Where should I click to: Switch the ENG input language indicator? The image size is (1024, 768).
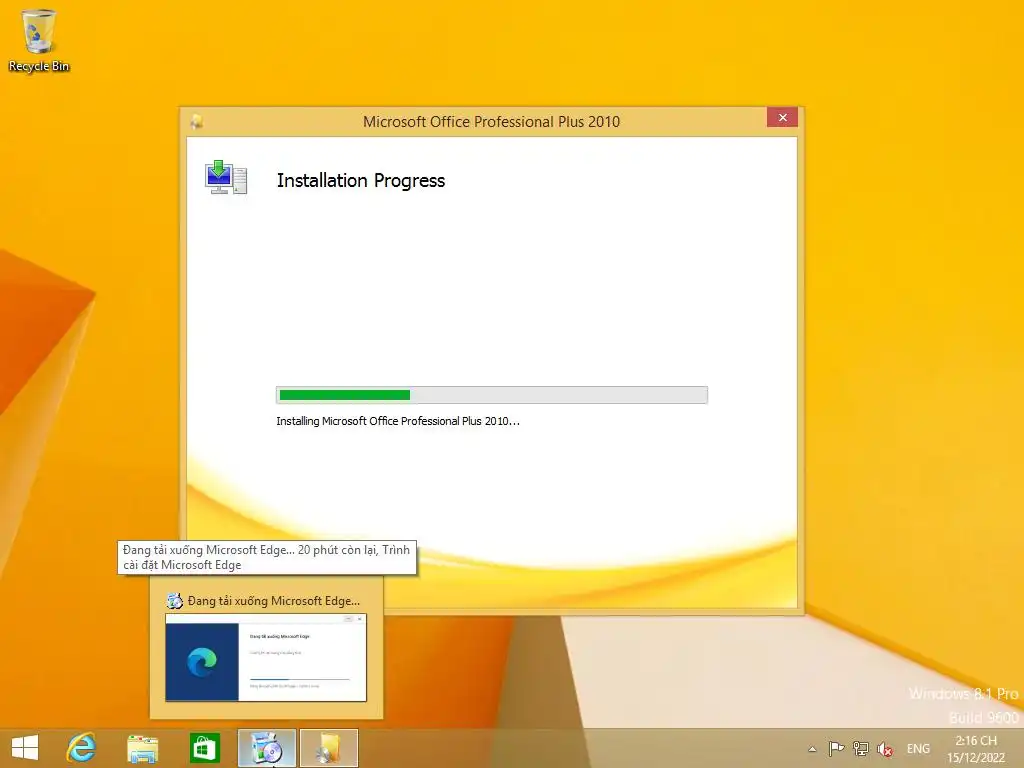tap(918, 749)
